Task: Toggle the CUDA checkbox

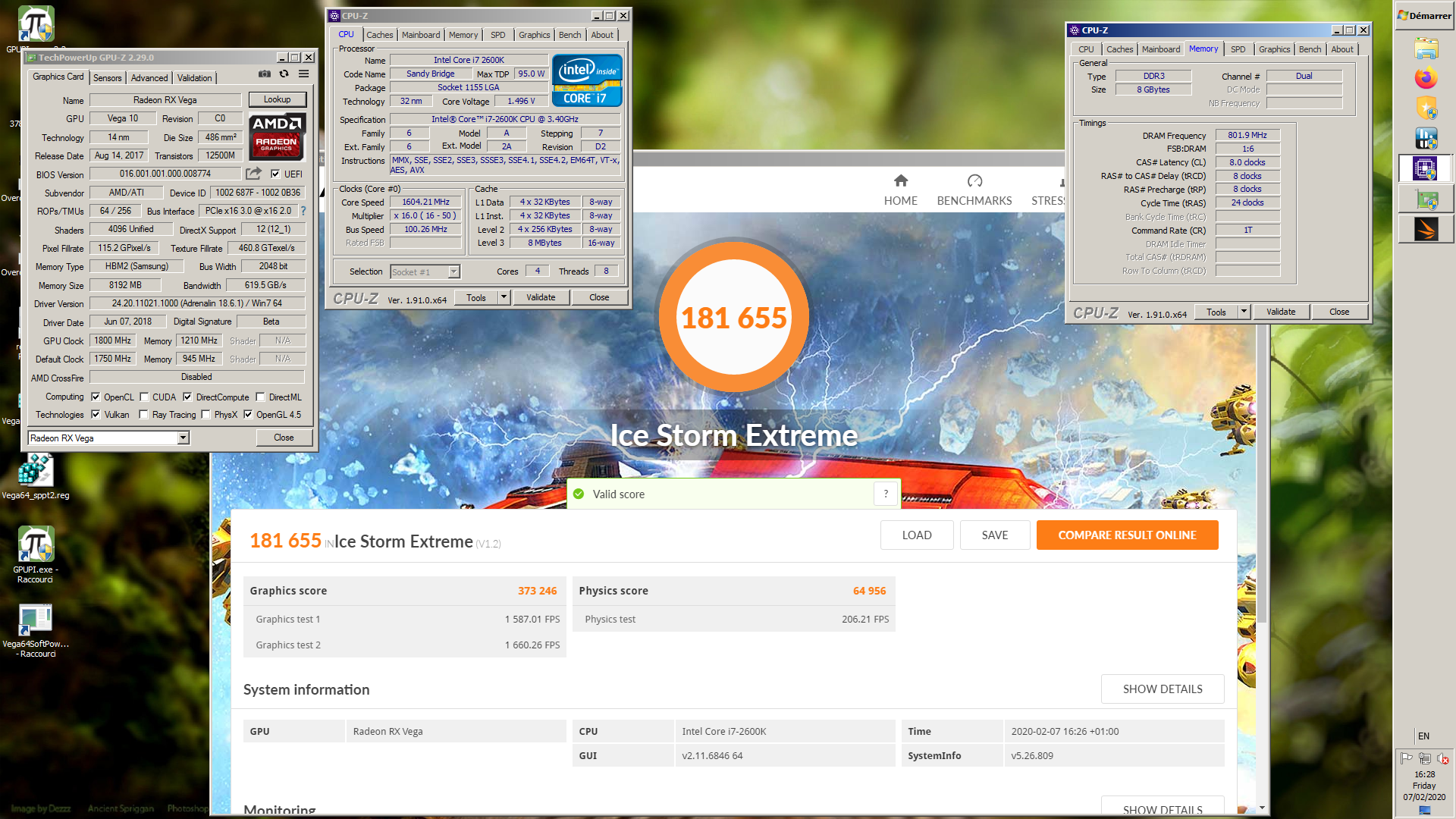Action: pyautogui.click(x=144, y=397)
